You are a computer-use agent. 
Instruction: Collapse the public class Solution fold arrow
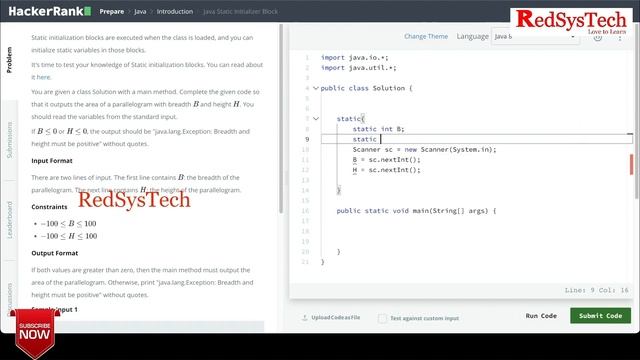point(316,88)
